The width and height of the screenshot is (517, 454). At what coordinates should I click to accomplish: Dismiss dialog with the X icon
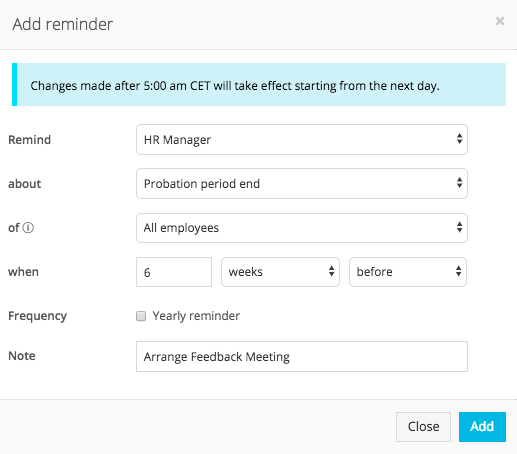point(500,21)
